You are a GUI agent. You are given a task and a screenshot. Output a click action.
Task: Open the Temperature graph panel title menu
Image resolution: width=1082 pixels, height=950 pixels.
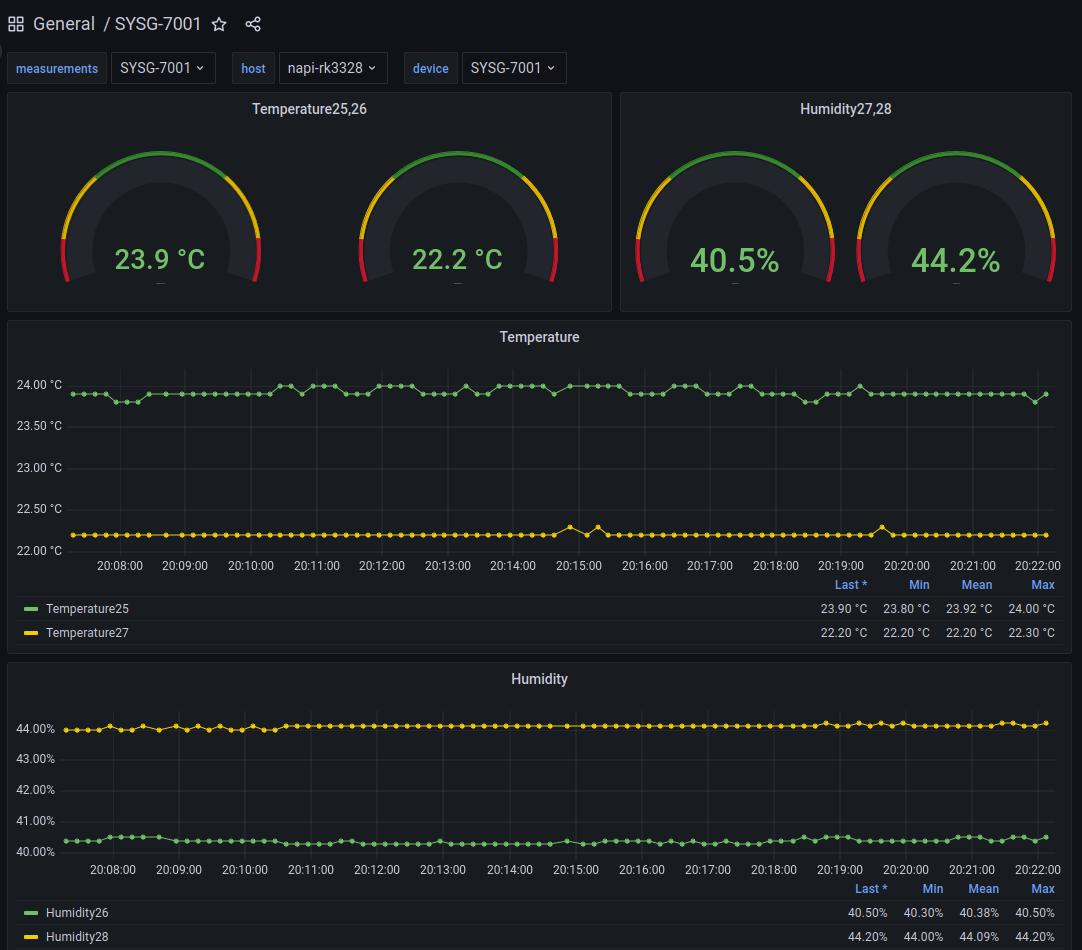[x=539, y=337]
